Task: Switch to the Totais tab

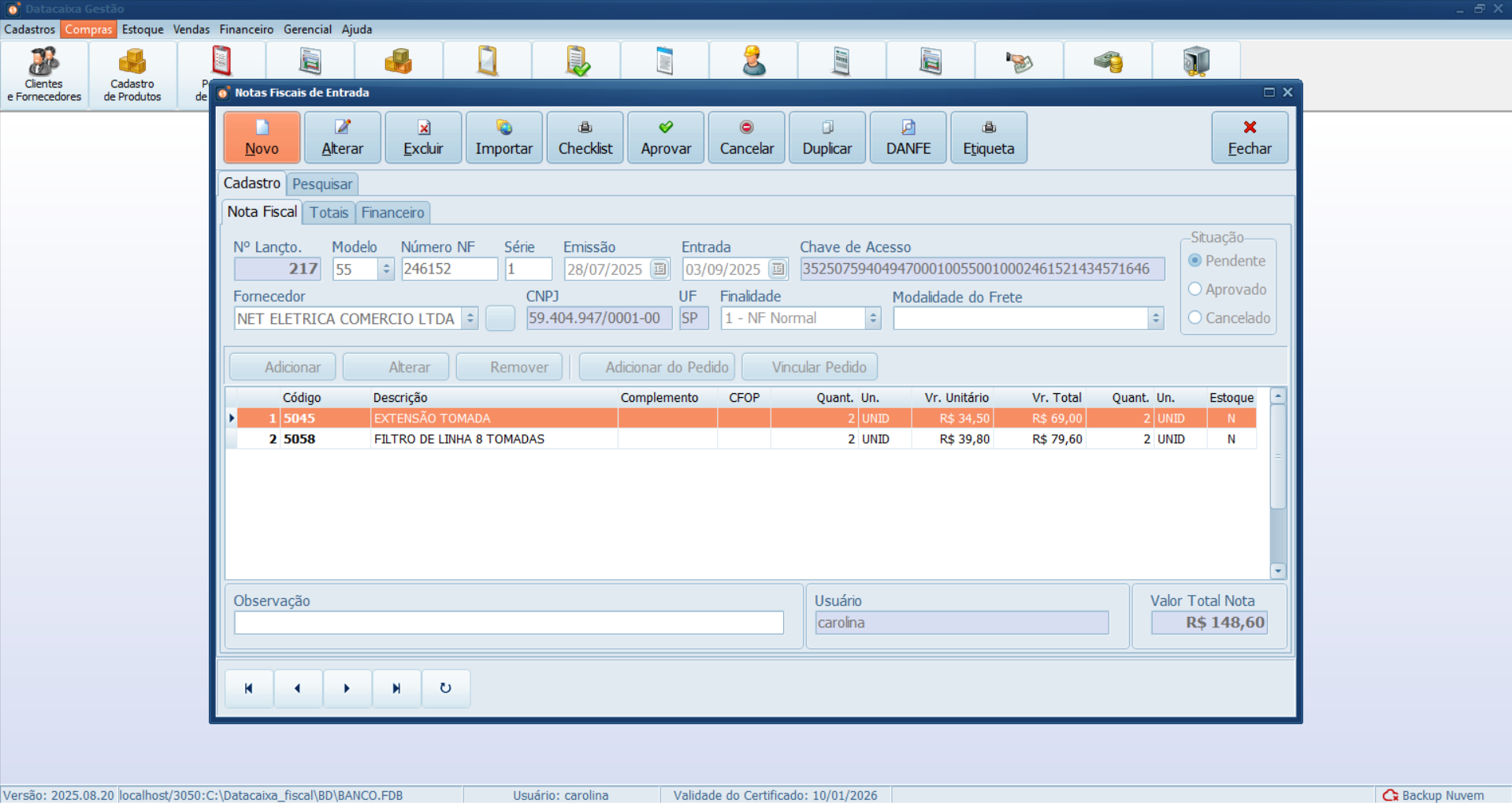Action: coord(329,212)
